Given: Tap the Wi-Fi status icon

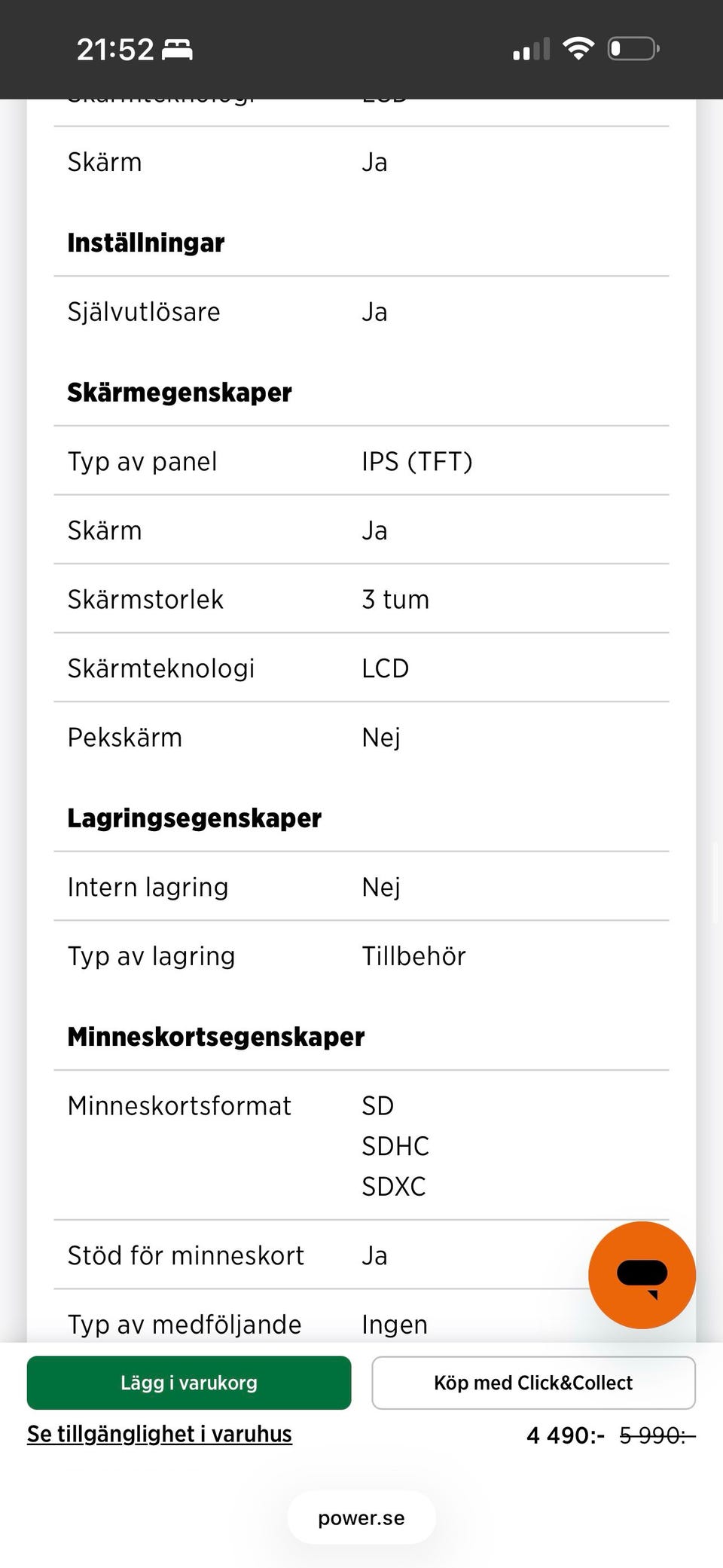Looking at the screenshot, I should 578,49.
